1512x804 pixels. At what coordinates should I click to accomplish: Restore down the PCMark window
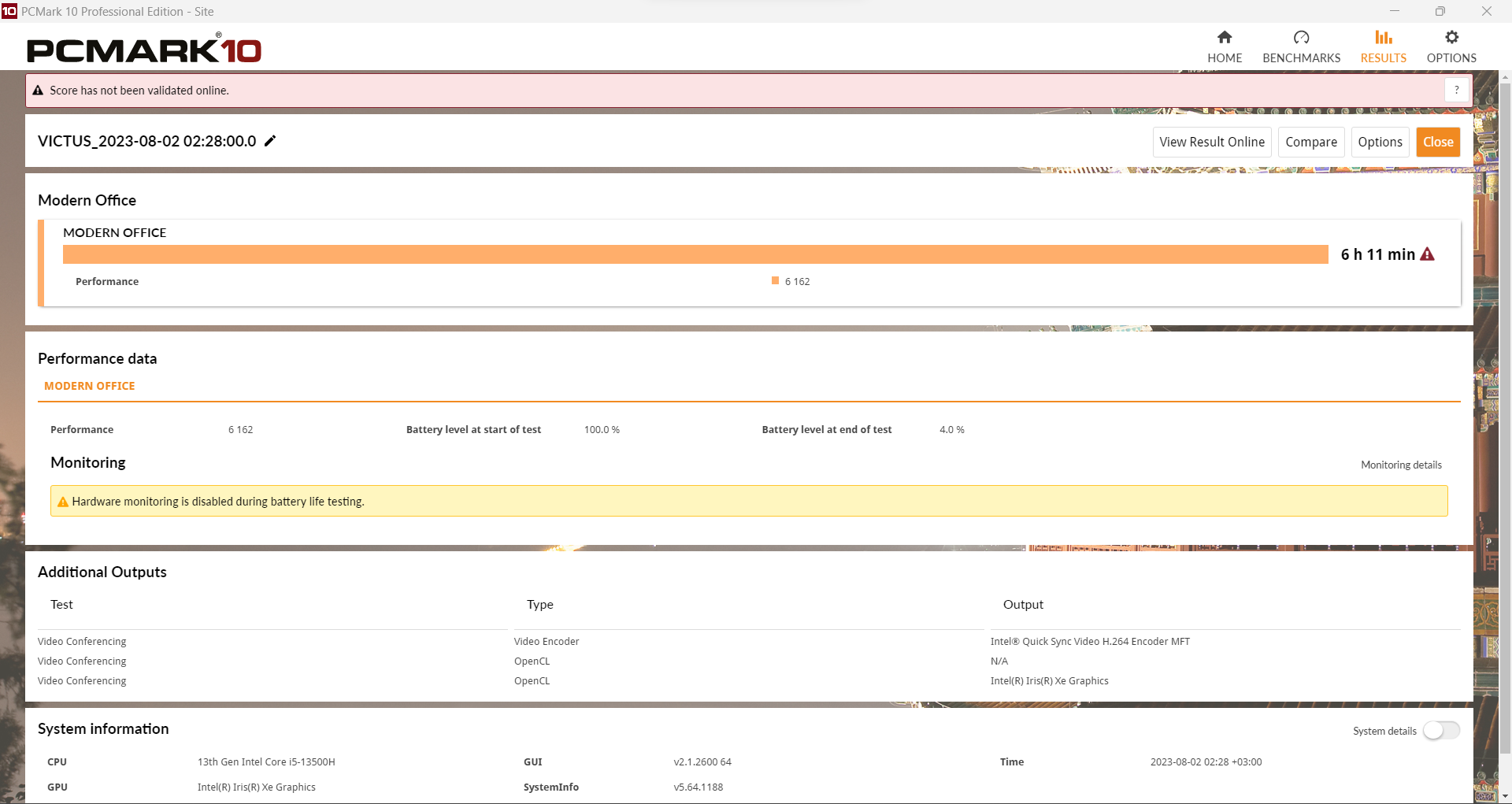coord(1440,11)
